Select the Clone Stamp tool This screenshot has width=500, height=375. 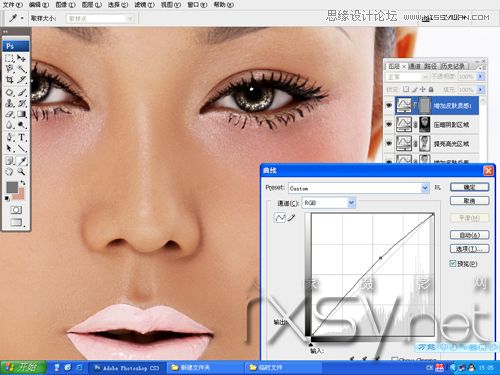coord(9,103)
